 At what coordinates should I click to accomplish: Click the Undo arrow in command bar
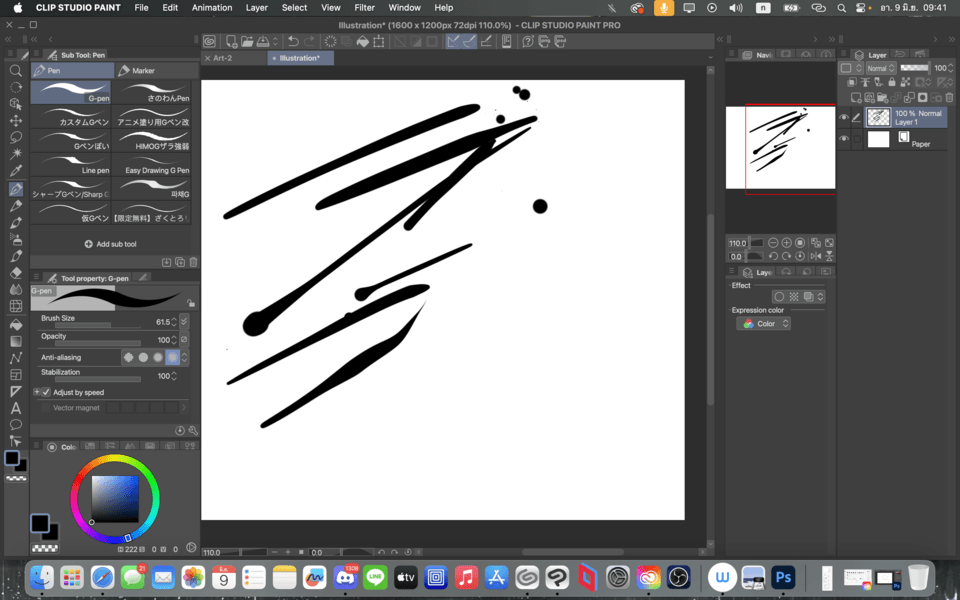pos(293,42)
